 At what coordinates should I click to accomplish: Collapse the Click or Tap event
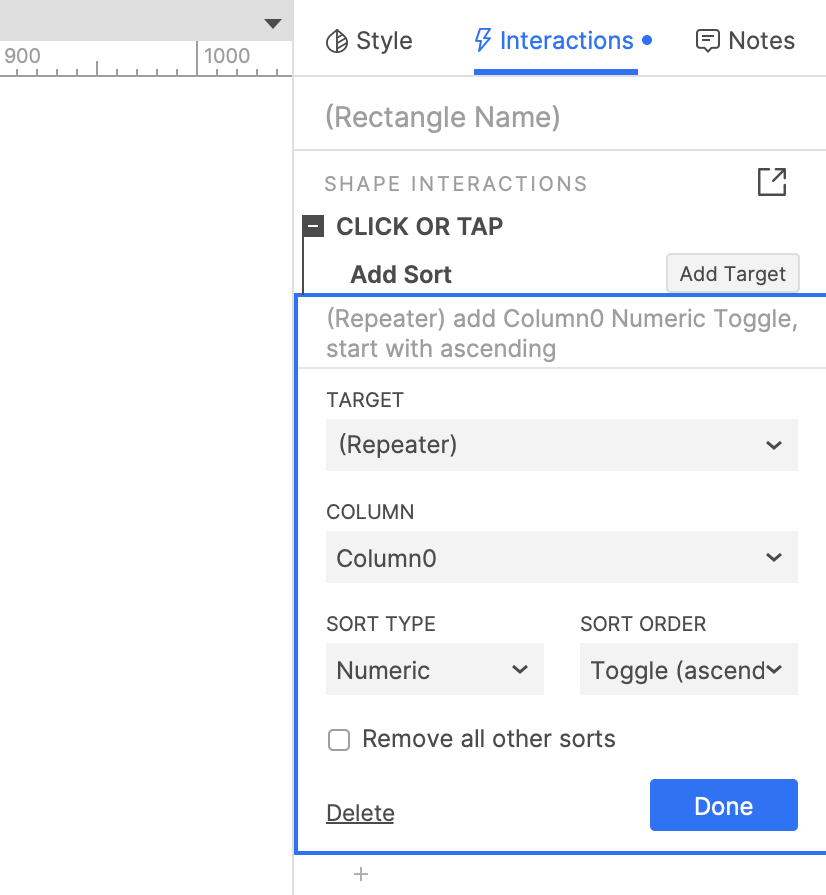(314, 227)
